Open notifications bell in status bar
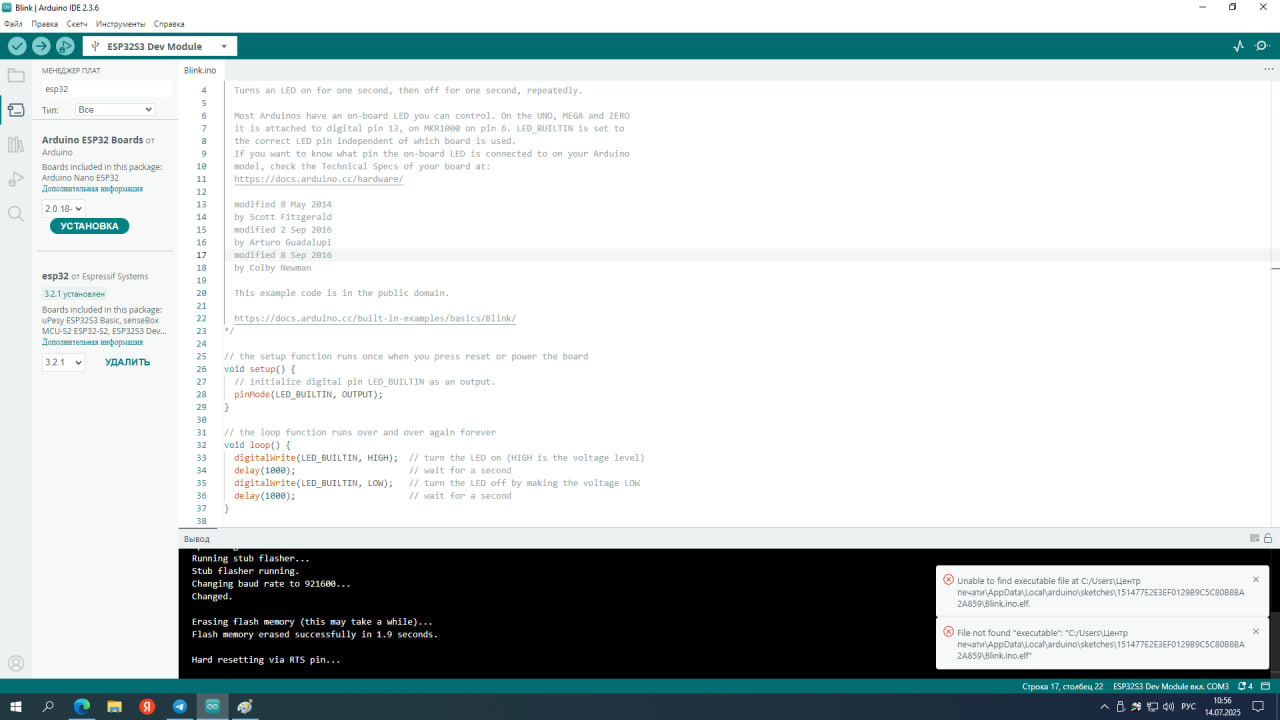 [x=1244, y=687]
